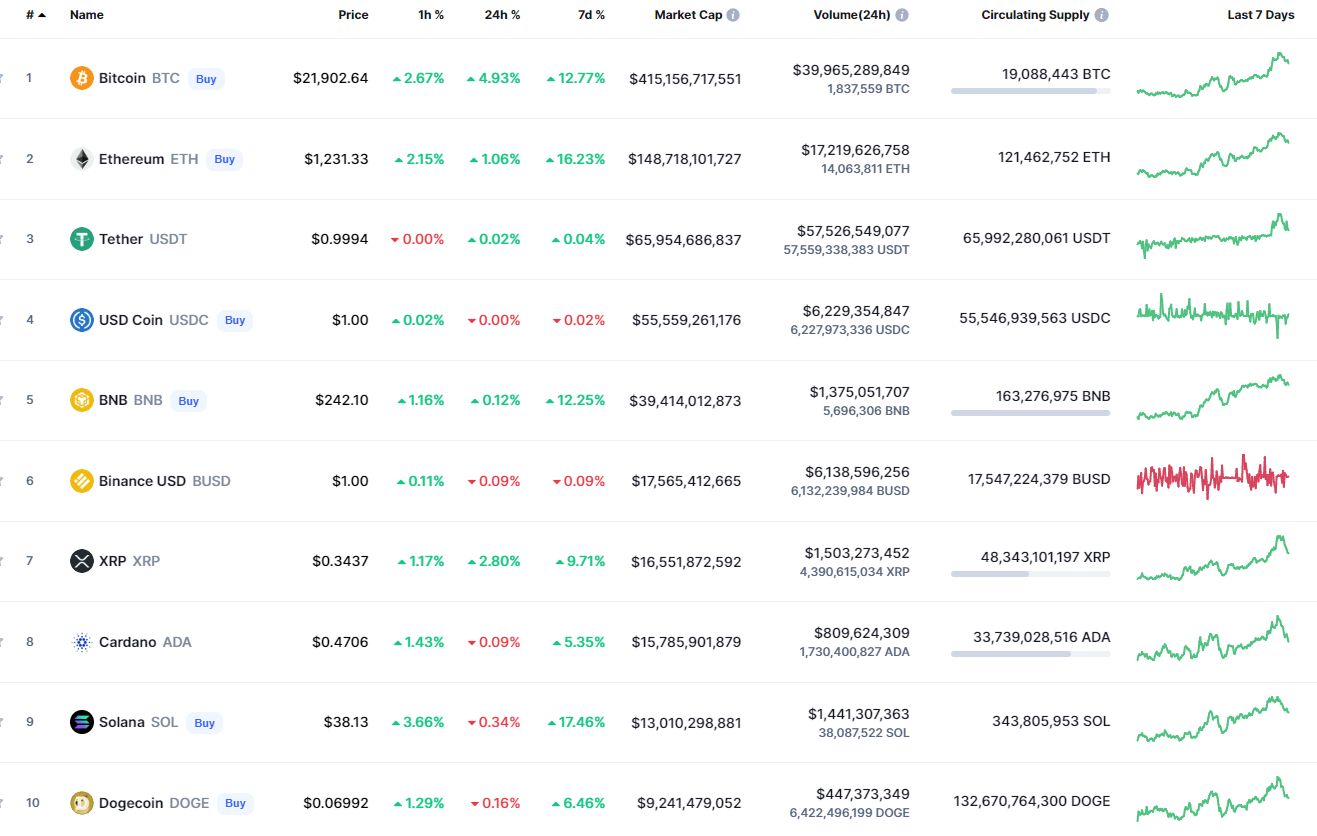Click the Bitcoin logo icon
1317x836 pixels.
pos(82,78)
